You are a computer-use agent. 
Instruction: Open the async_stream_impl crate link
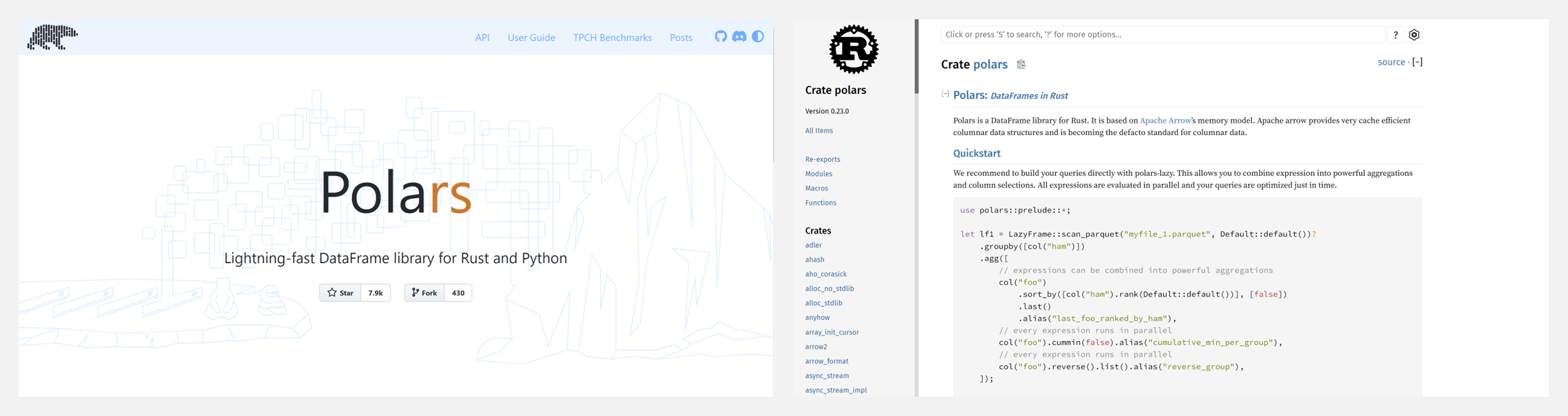(x=835, y=390)
